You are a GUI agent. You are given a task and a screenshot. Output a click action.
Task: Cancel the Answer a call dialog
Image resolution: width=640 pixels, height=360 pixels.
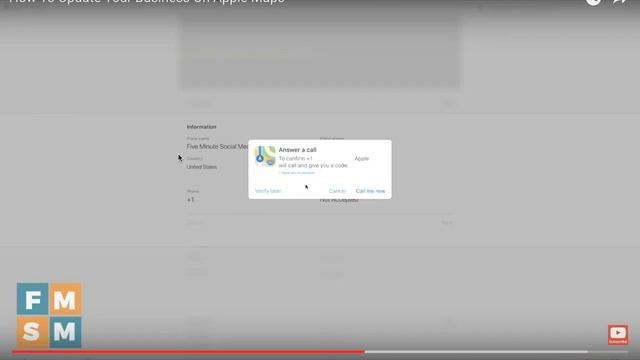coord(337,191)
